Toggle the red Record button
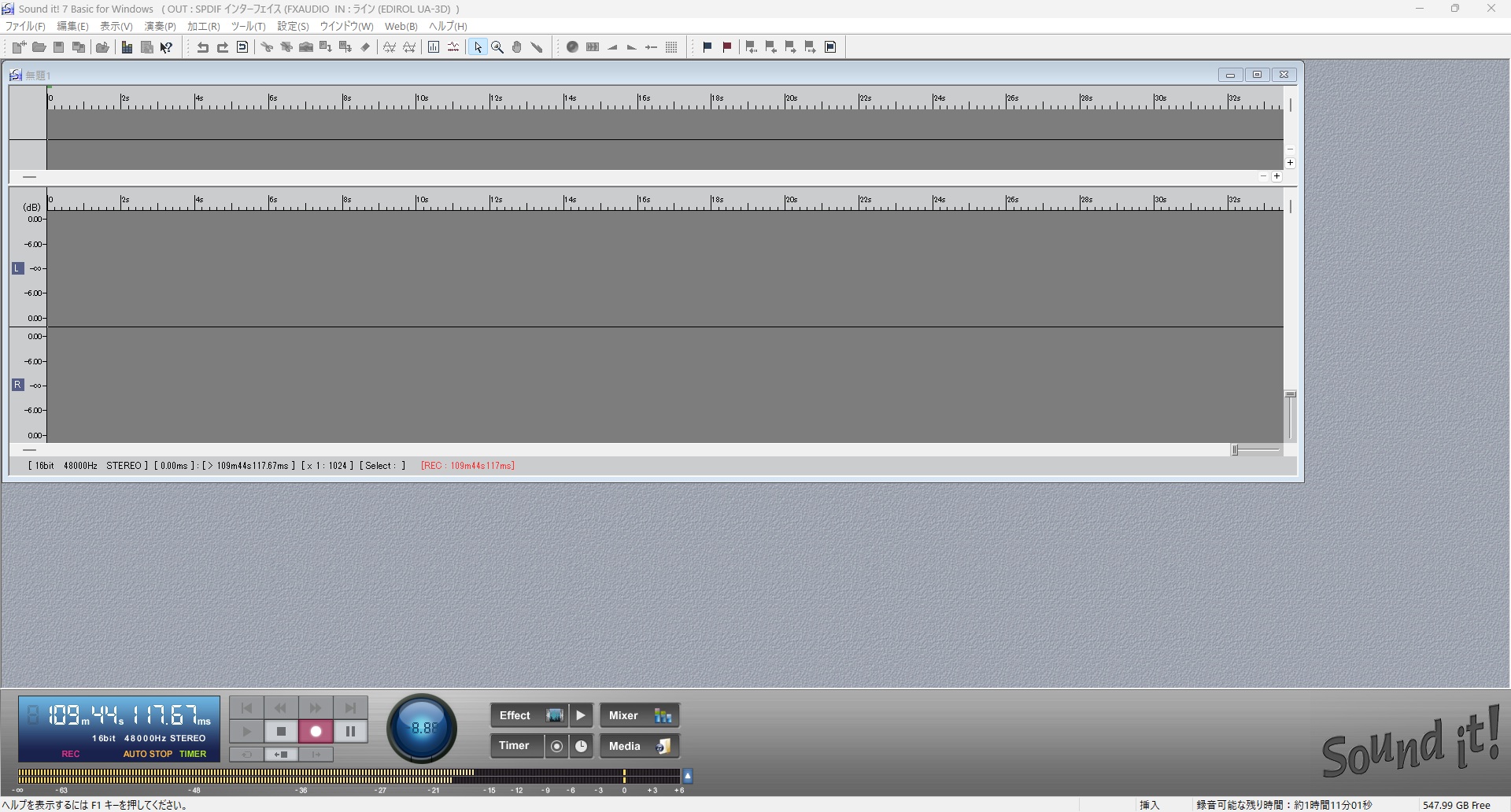Screen dimensions: 1511x812 coord(316,731)
